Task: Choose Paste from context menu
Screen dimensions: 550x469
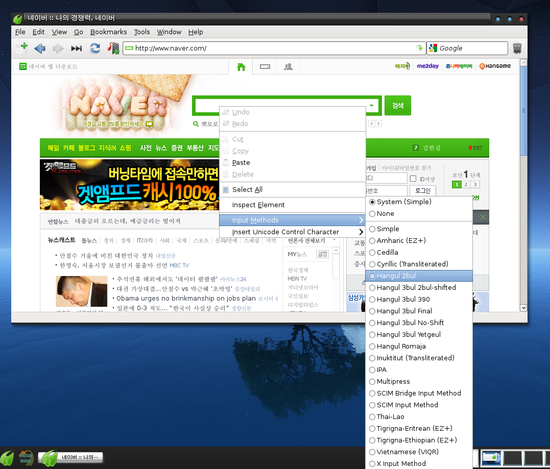Action: click(292, 163)
